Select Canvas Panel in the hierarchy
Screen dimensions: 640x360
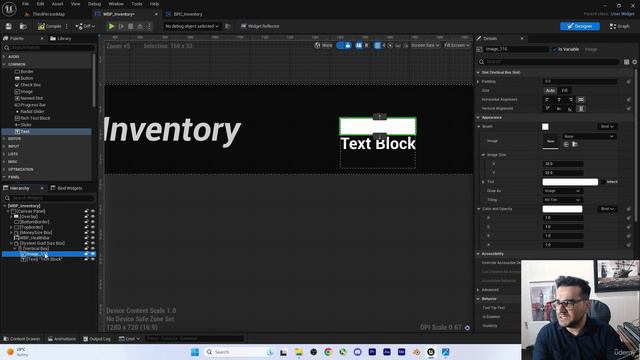click(28, 211)
